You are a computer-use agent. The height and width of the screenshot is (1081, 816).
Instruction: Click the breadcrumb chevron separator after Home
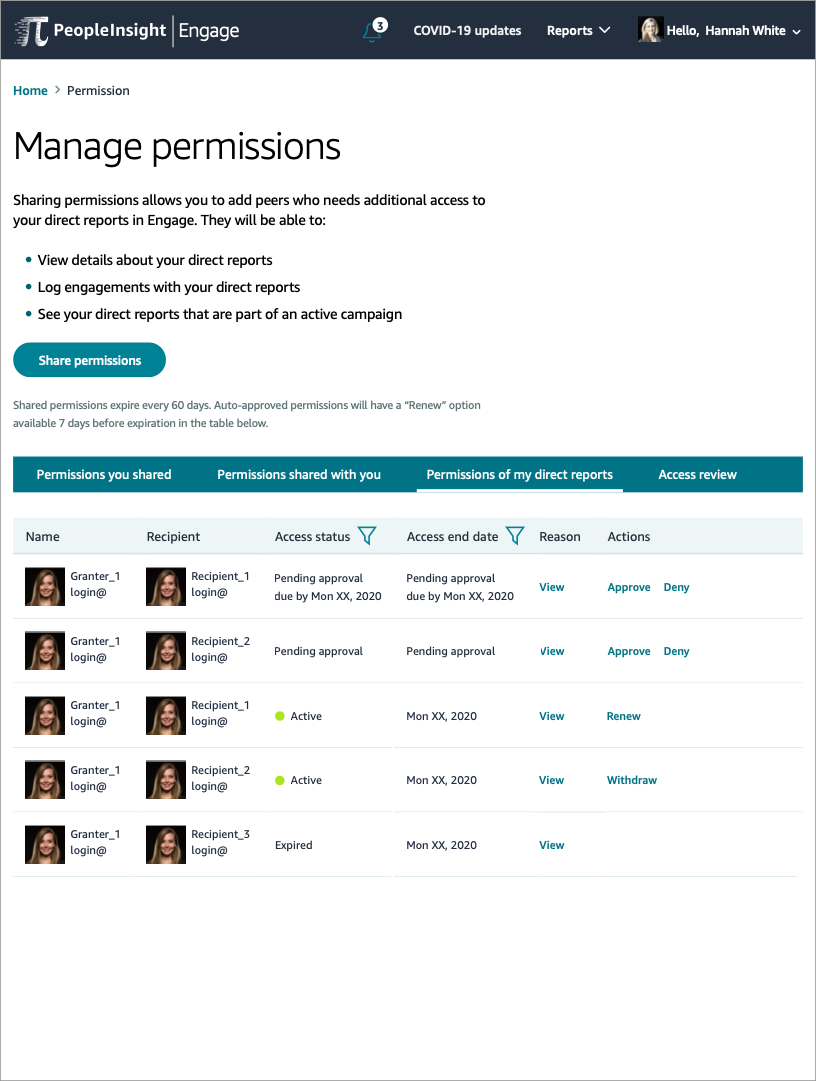pyautogui.click(x=57, y=90)
